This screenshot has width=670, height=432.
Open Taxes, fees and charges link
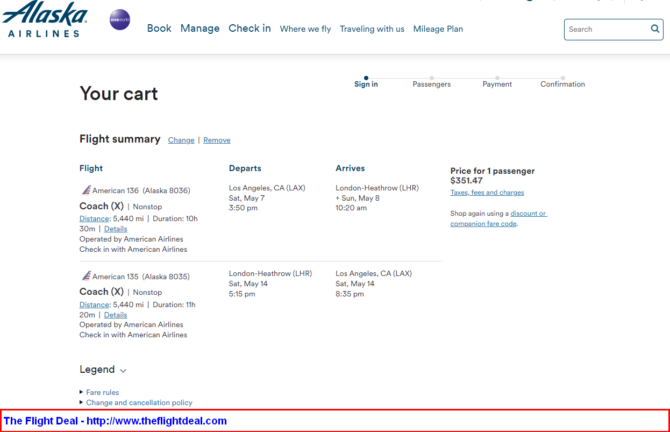coord(487,193)
